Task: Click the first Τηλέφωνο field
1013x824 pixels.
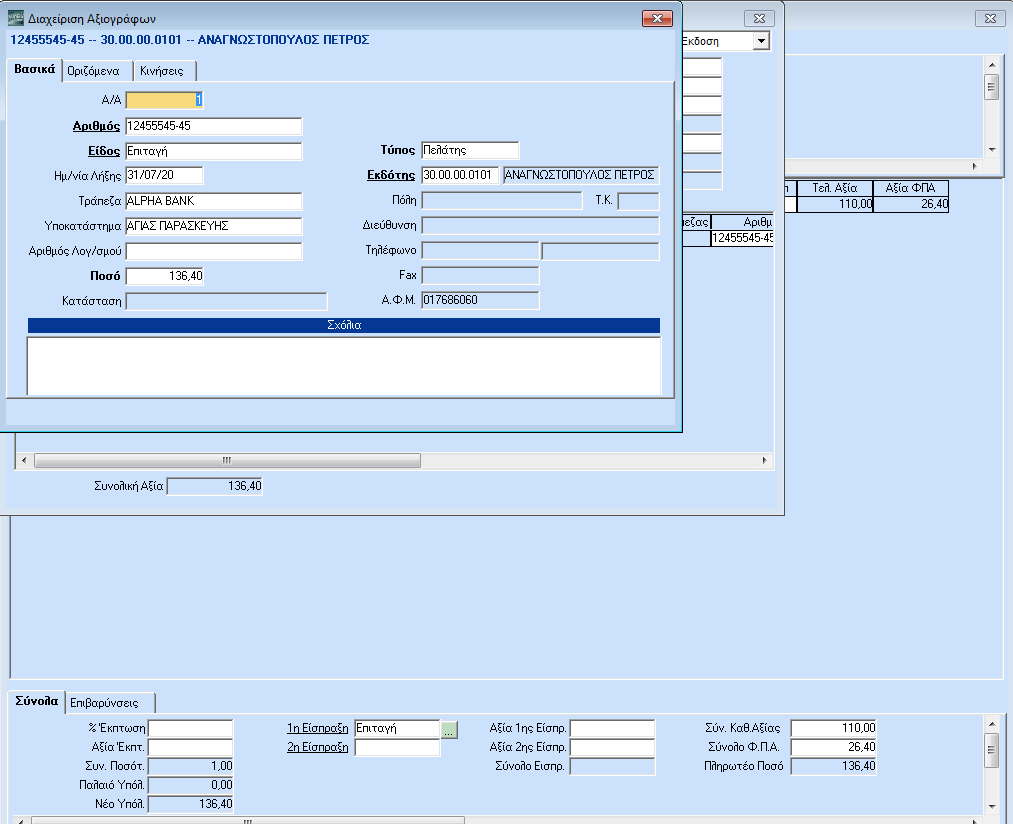Action: pos(480,250)
